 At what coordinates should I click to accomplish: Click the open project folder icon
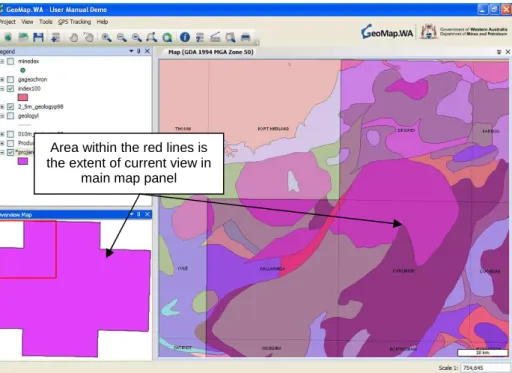[x=23, y=37]
